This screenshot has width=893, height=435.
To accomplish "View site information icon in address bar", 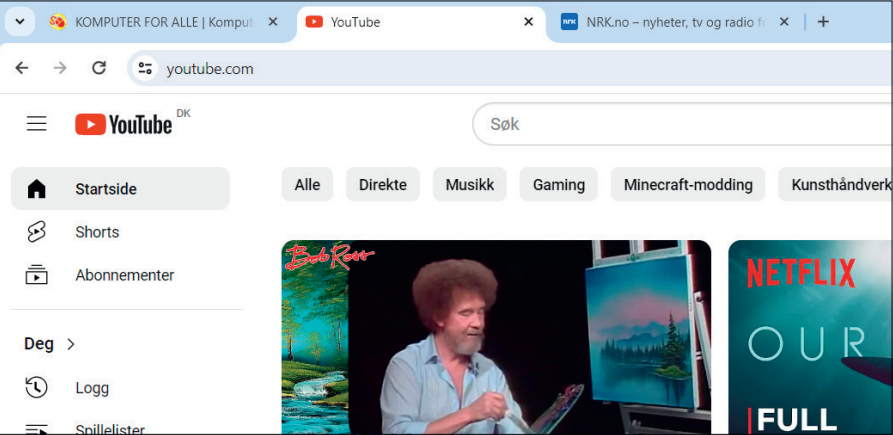I will [x=145, y=69].
